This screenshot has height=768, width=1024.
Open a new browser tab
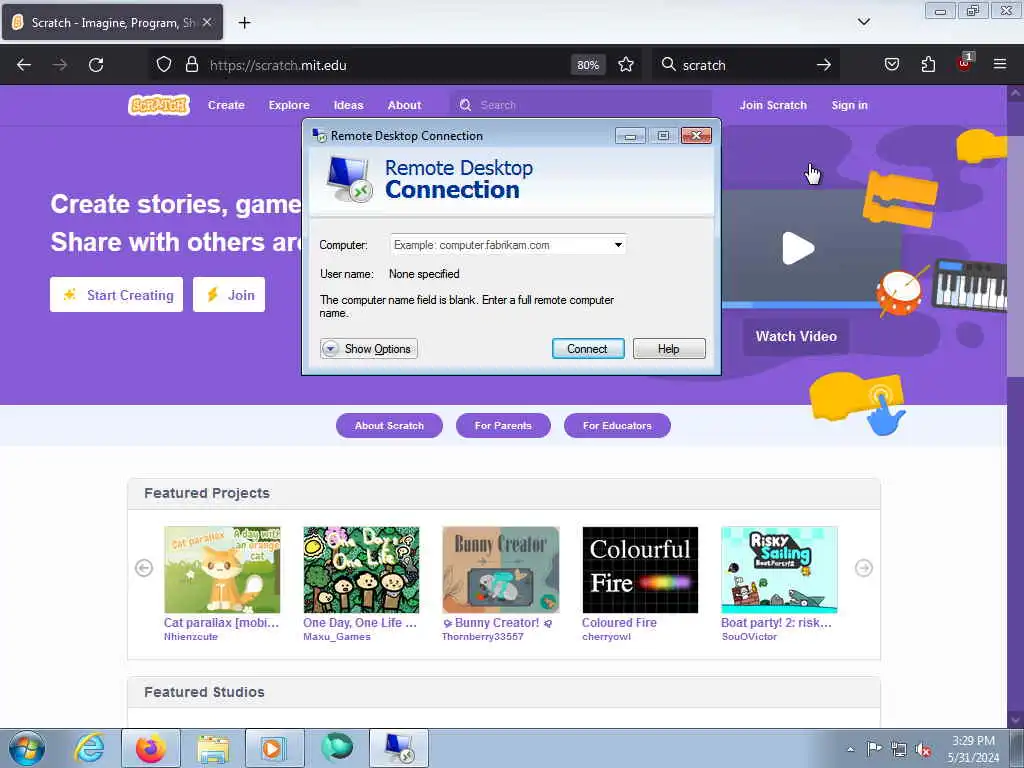pos(244,23)
